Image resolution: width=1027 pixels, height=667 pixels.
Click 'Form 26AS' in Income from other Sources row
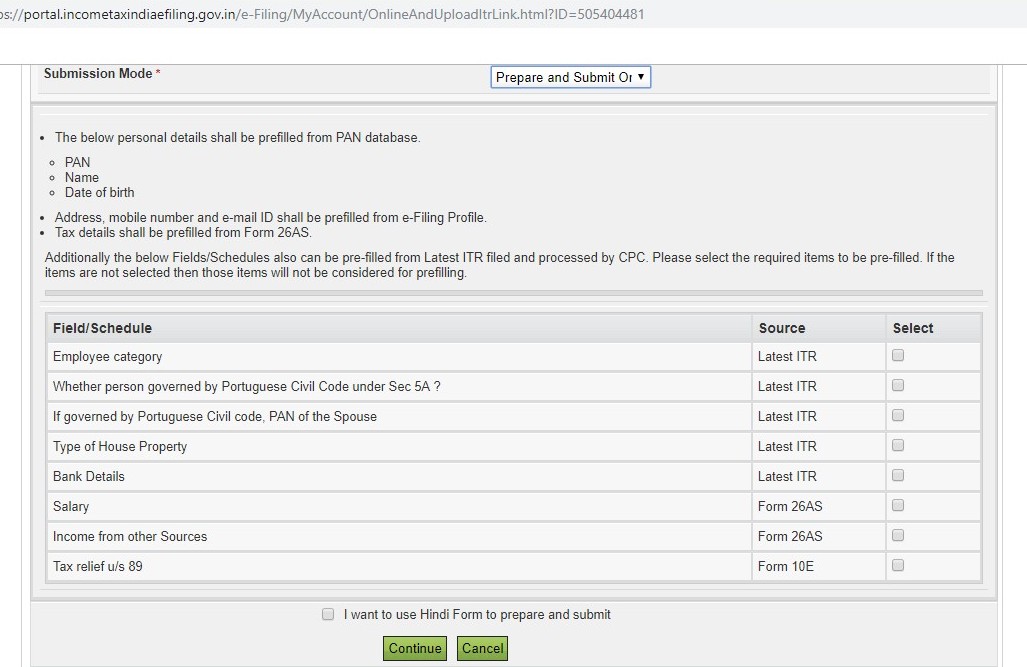click(x=790, y=537)
